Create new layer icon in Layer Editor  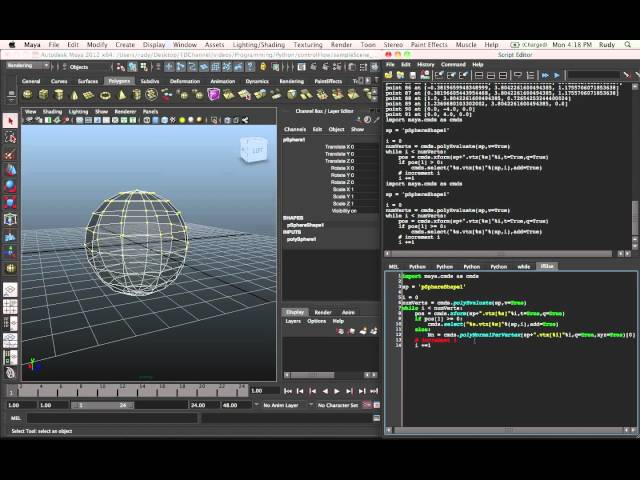363,331
